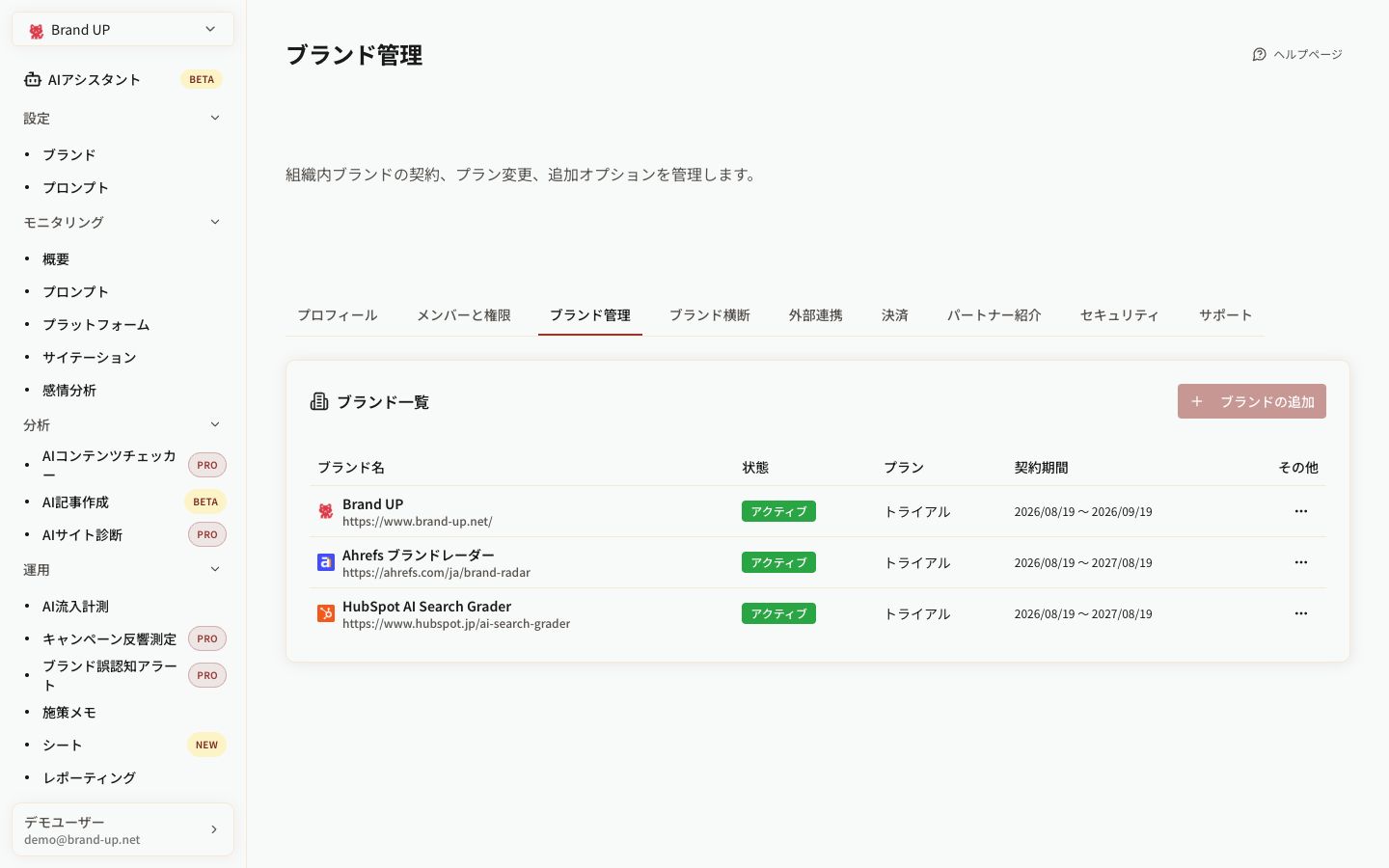The width and height of the screenshot is (1389, 868).
Task: Click the PRO badge beside ブランド誤認知アラート
Action: click(207, 675)
